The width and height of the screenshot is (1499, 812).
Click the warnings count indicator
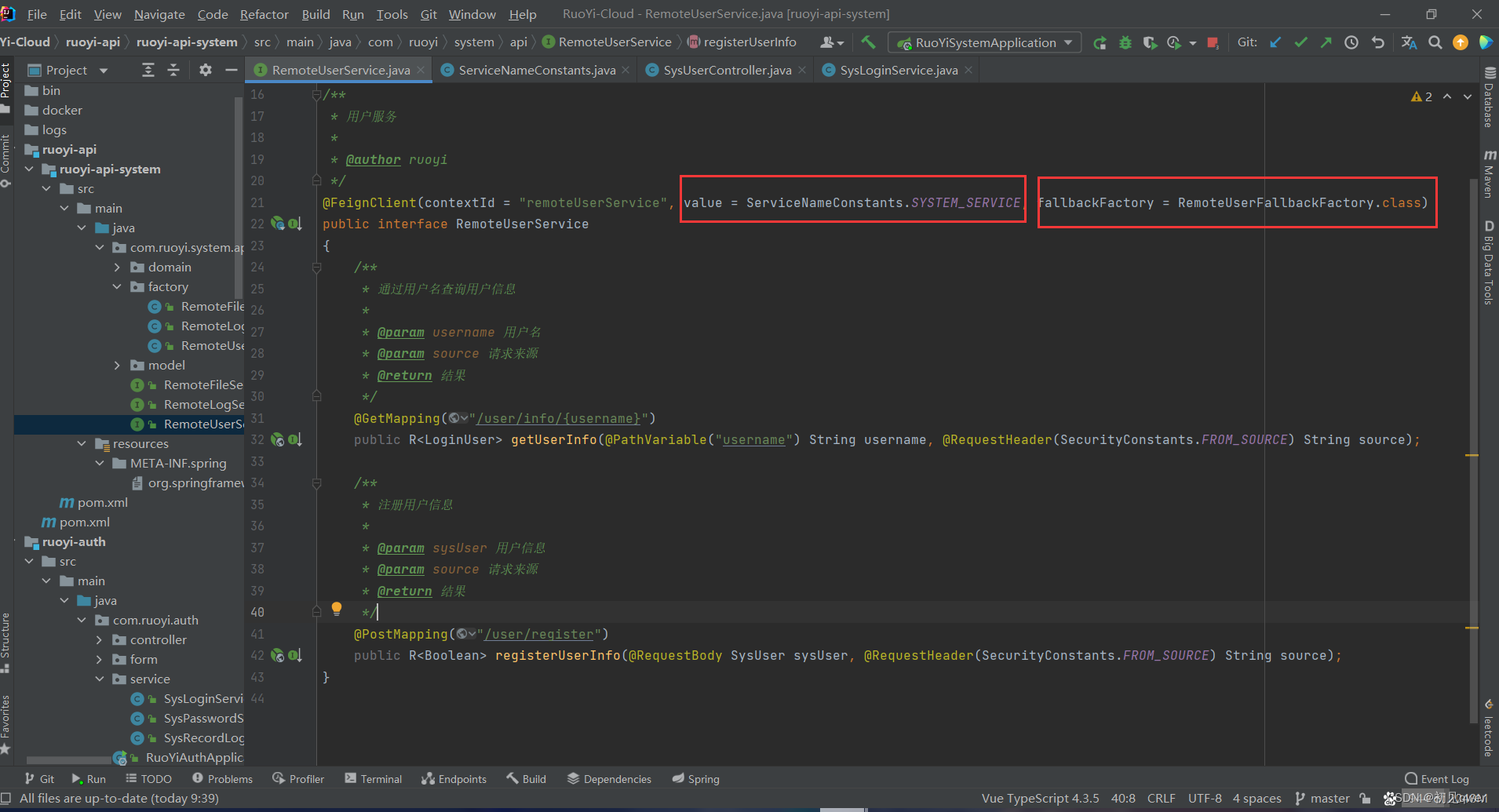[x=1421, y=96]
